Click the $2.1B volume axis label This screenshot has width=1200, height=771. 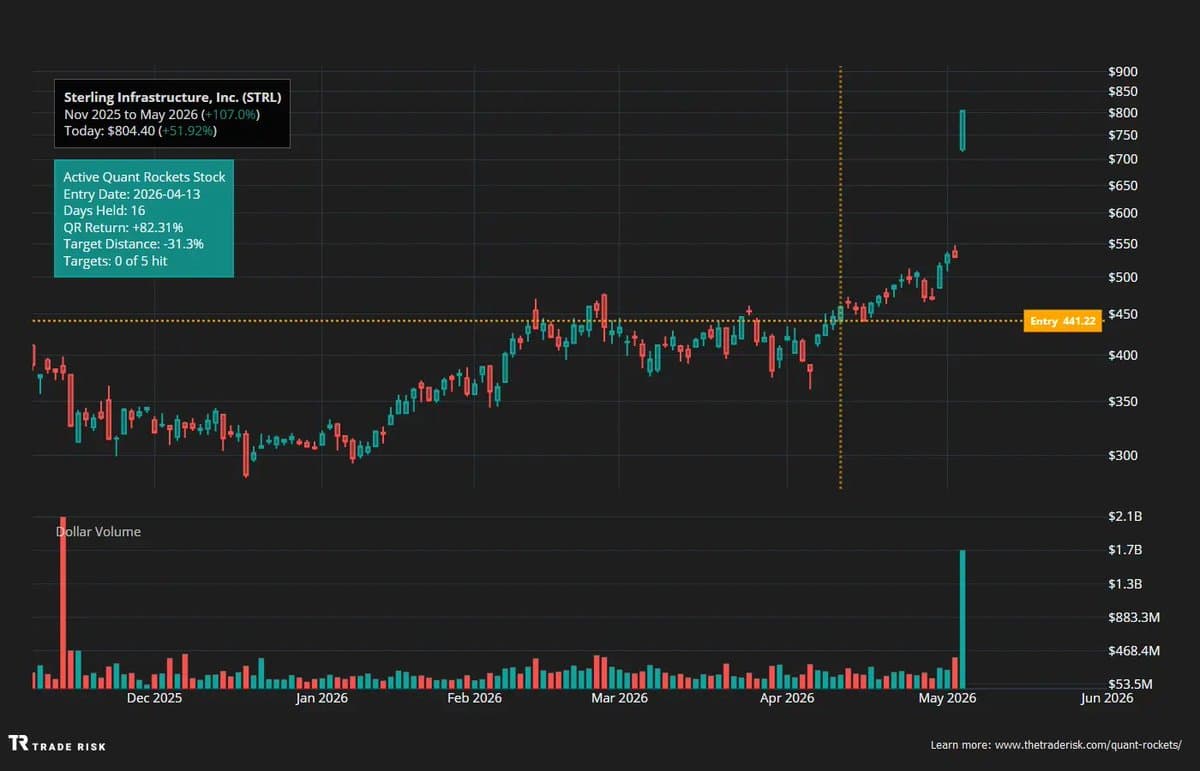click(x=1125, y=516)
